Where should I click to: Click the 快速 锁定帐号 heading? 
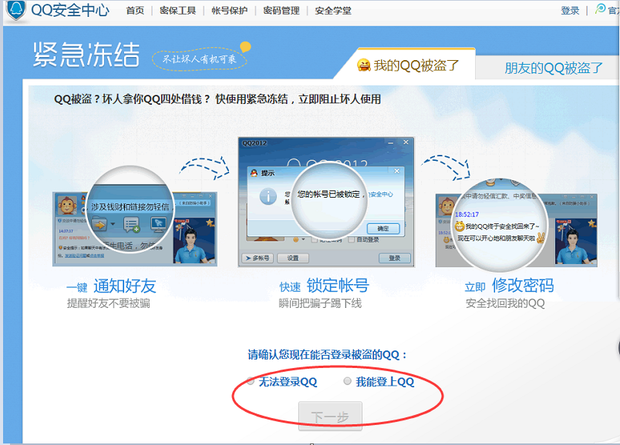tap(324, 286)
